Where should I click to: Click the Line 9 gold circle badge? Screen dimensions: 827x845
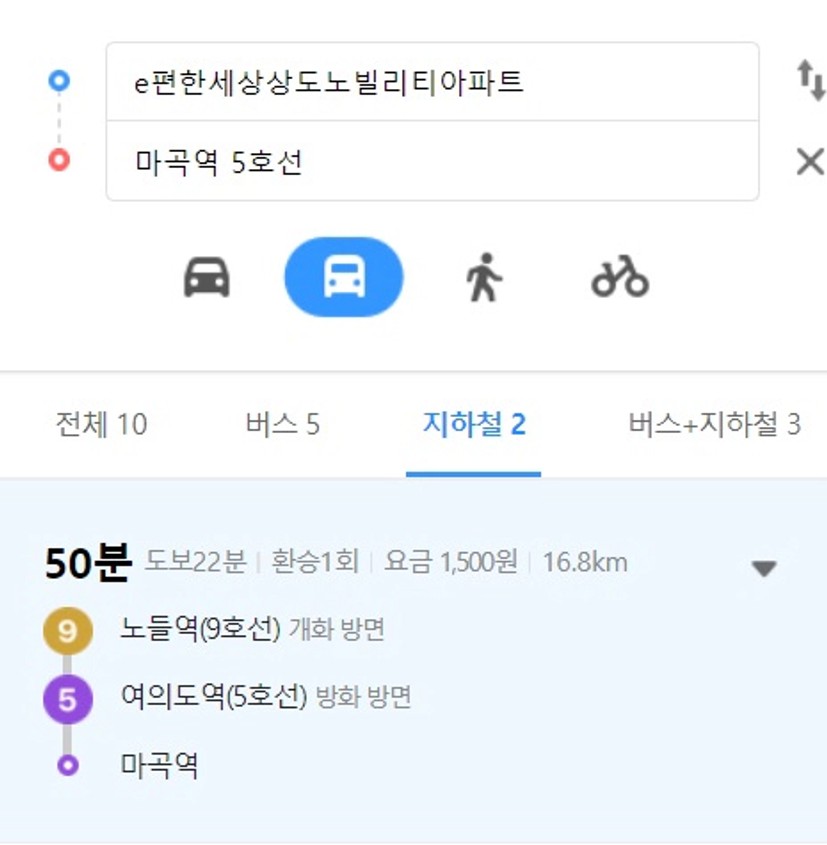pyautogui.click(x=68, y=631)
